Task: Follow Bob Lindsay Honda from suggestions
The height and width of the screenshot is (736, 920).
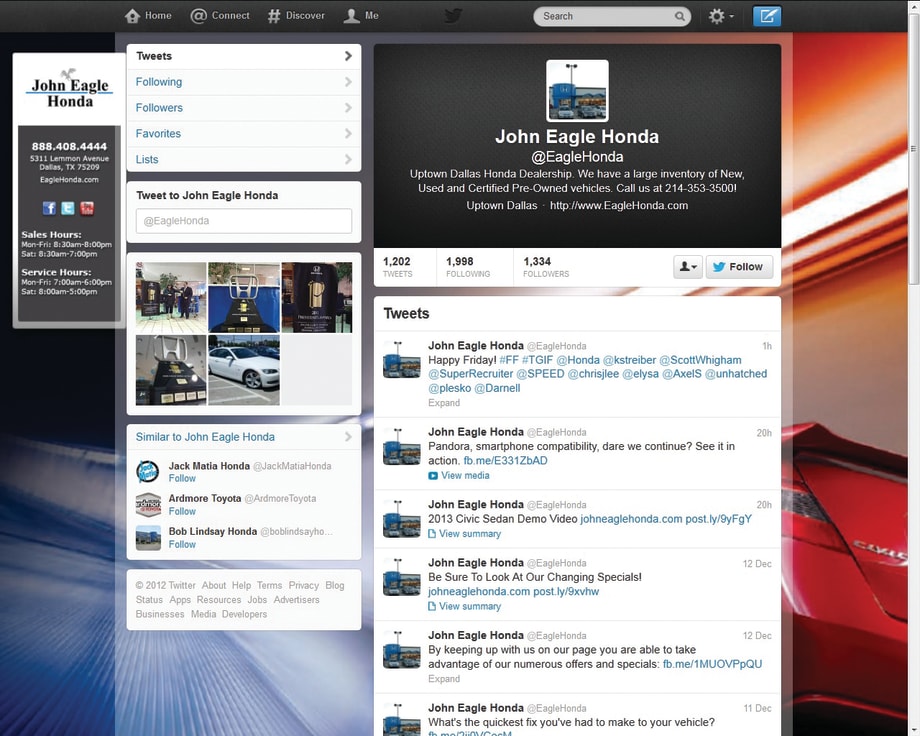Action: pos(182,545)
